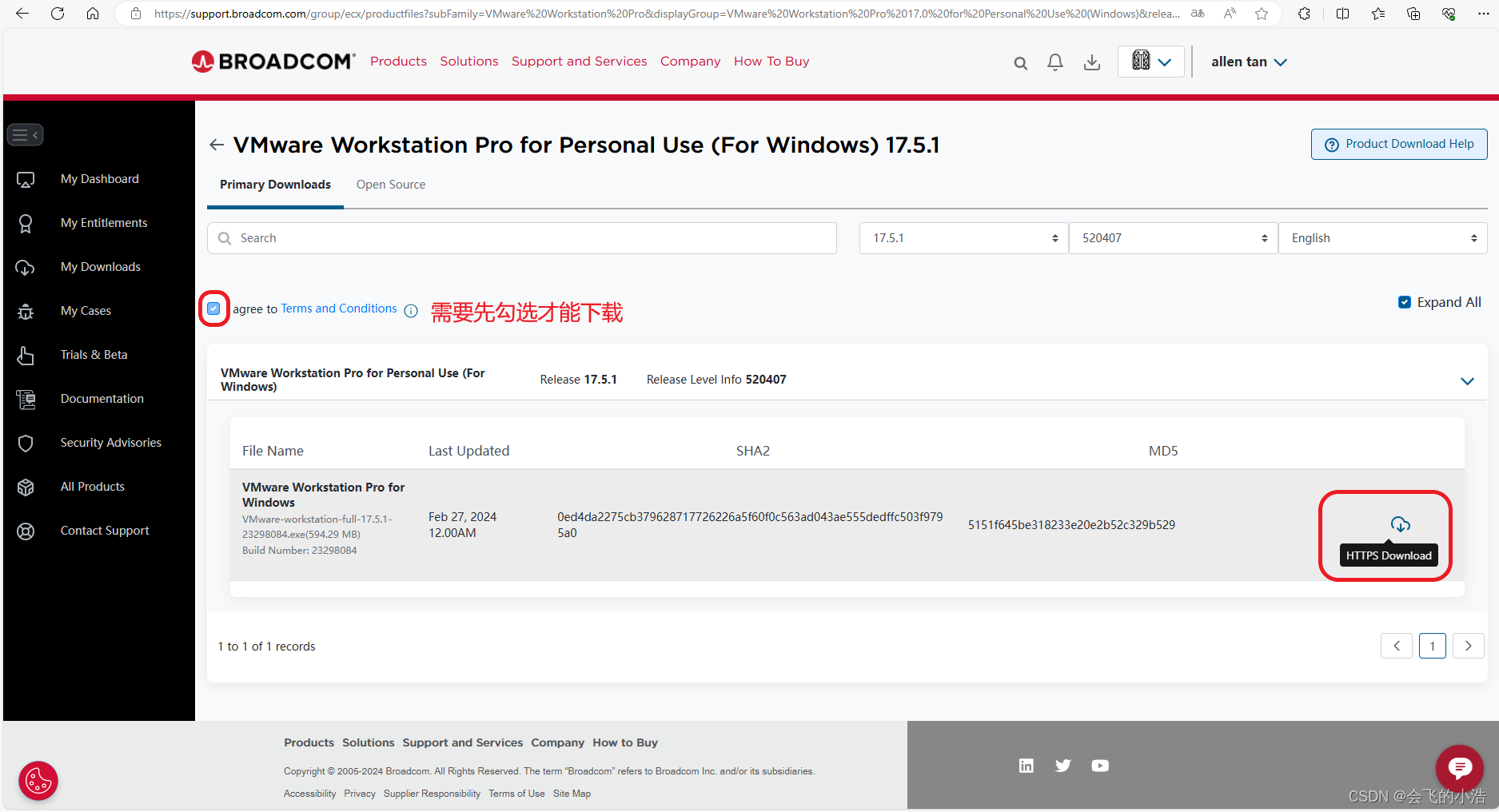Image resolution: width=1499 pixels, height=812 pixels.
Task: Reload the page with the refresh icon
Action: tap(58, 14)
